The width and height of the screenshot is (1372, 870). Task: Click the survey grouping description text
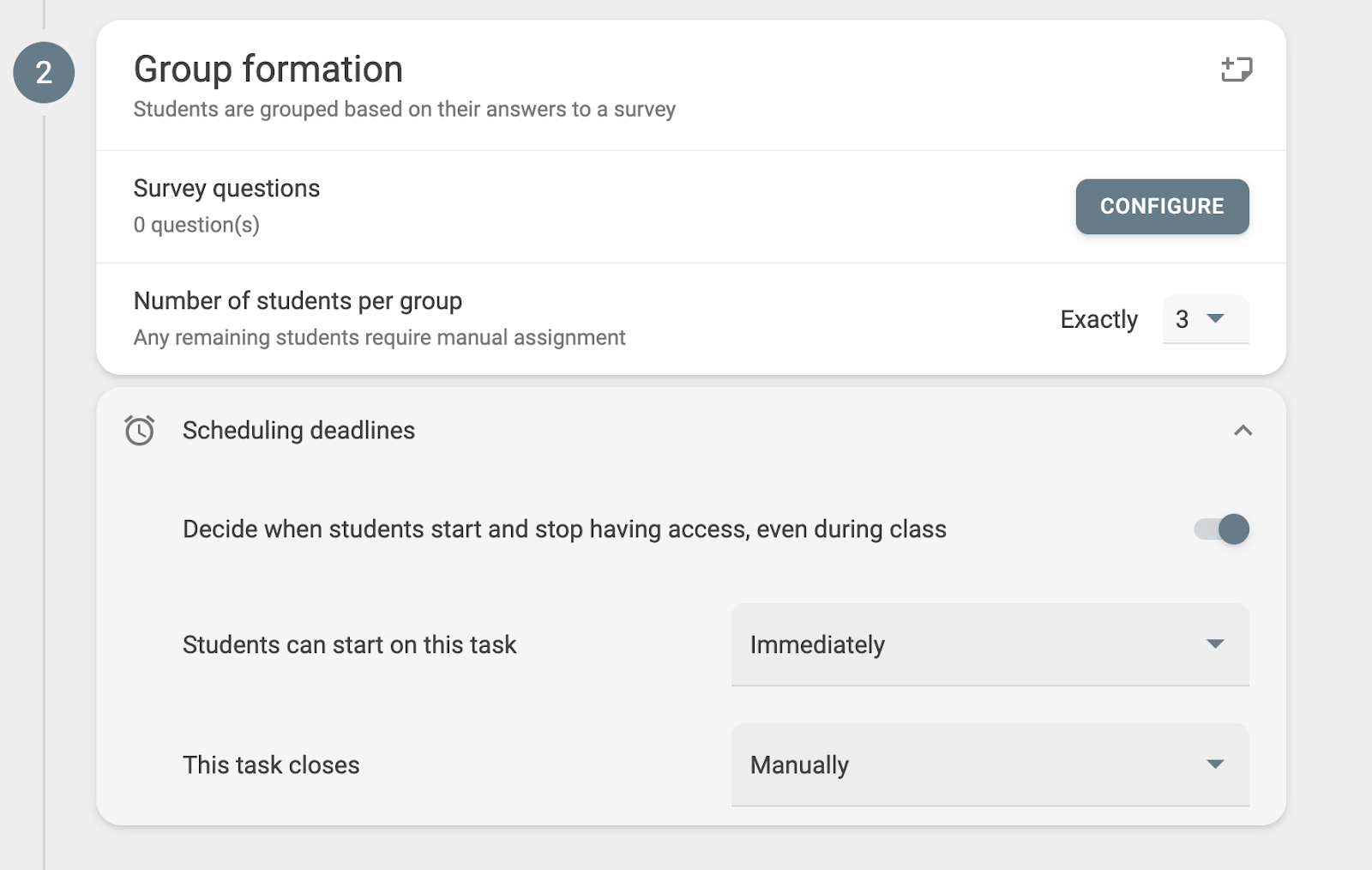pyautogui.click(x=404, y=109)
